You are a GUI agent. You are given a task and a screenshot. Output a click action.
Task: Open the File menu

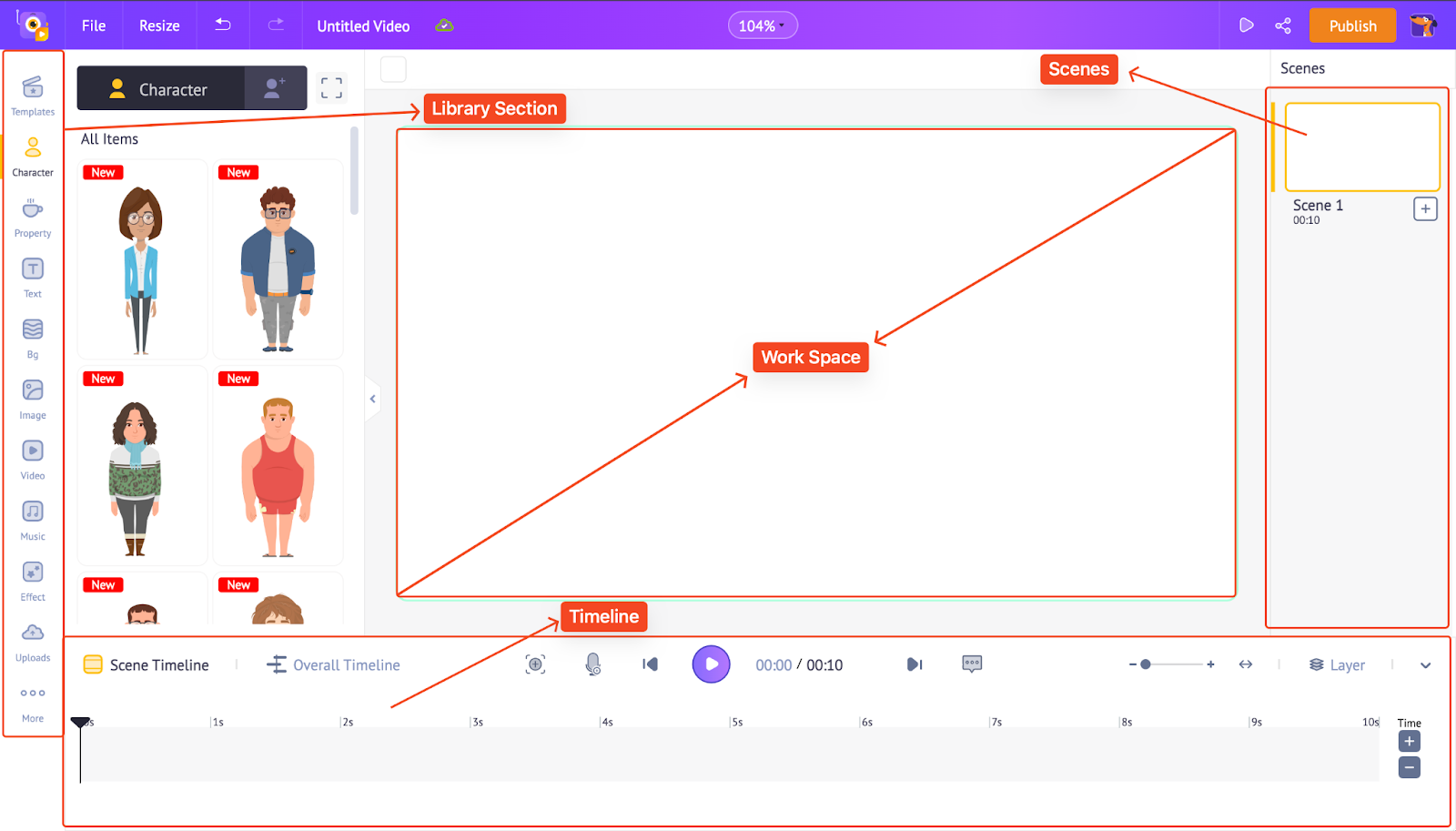tap(94, 25)
